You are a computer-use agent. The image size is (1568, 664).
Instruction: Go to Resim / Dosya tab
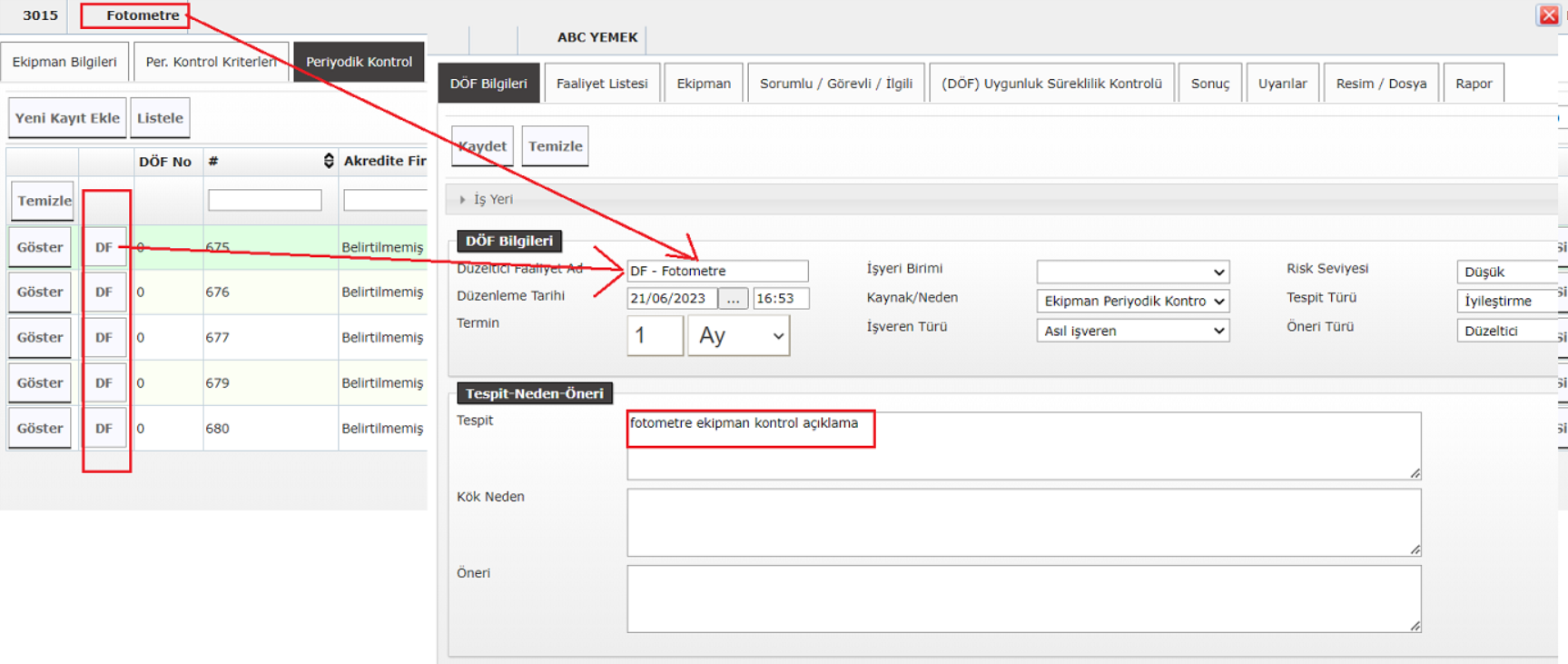coord(1380,84)
